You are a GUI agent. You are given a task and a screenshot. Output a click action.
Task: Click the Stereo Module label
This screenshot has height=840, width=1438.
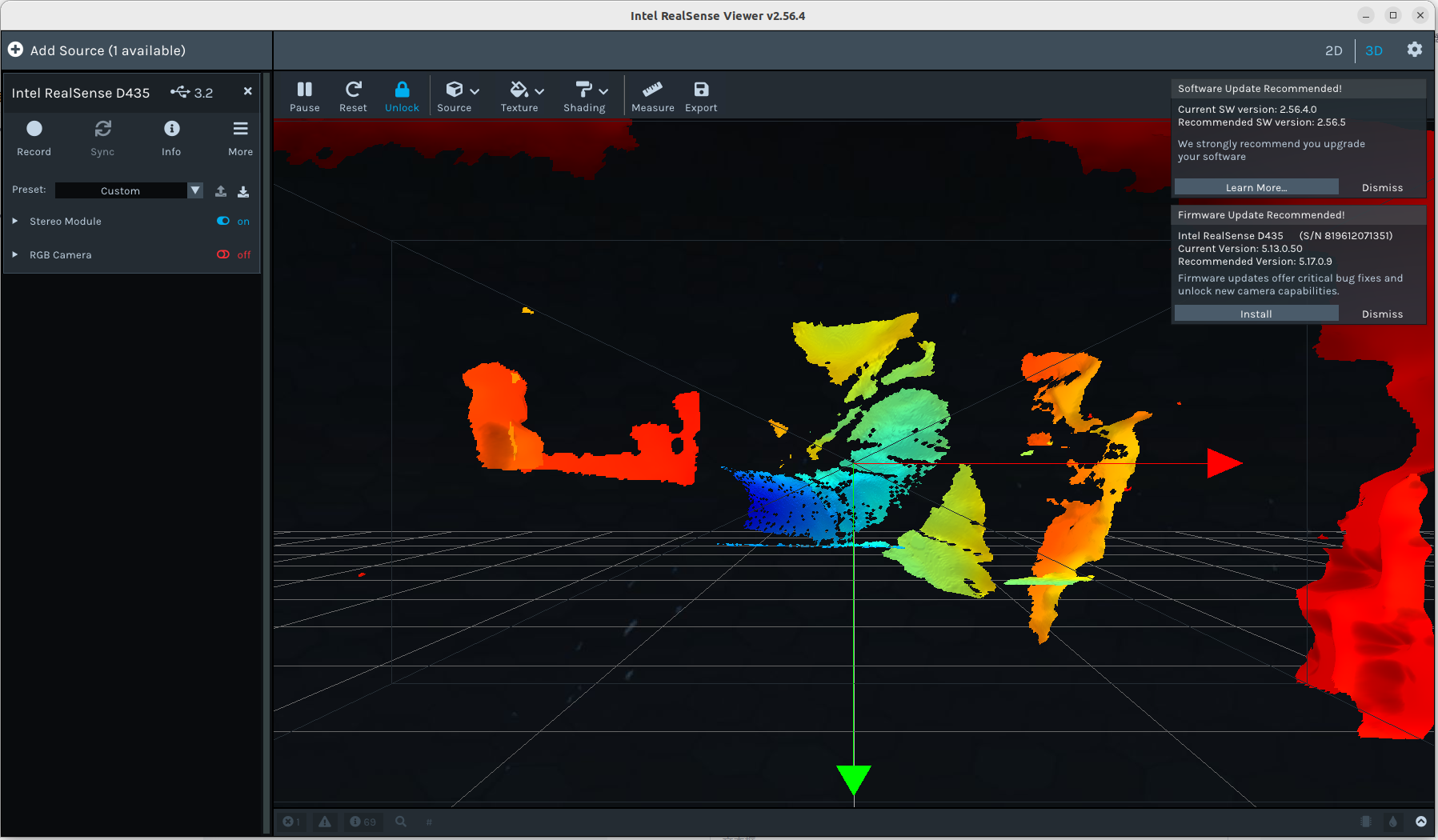[66, 222]
